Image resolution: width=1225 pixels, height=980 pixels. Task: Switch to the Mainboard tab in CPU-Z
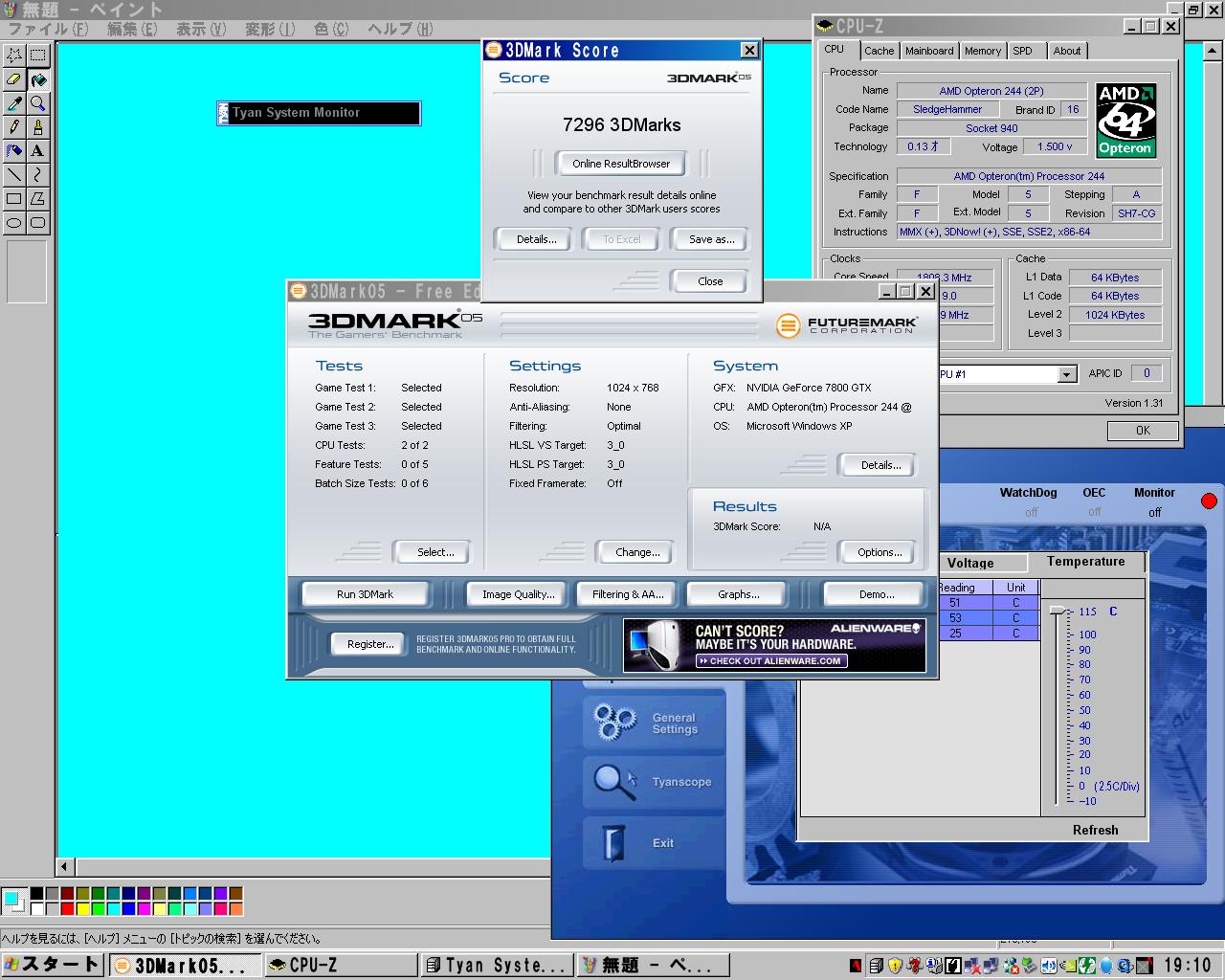(929, 51)
